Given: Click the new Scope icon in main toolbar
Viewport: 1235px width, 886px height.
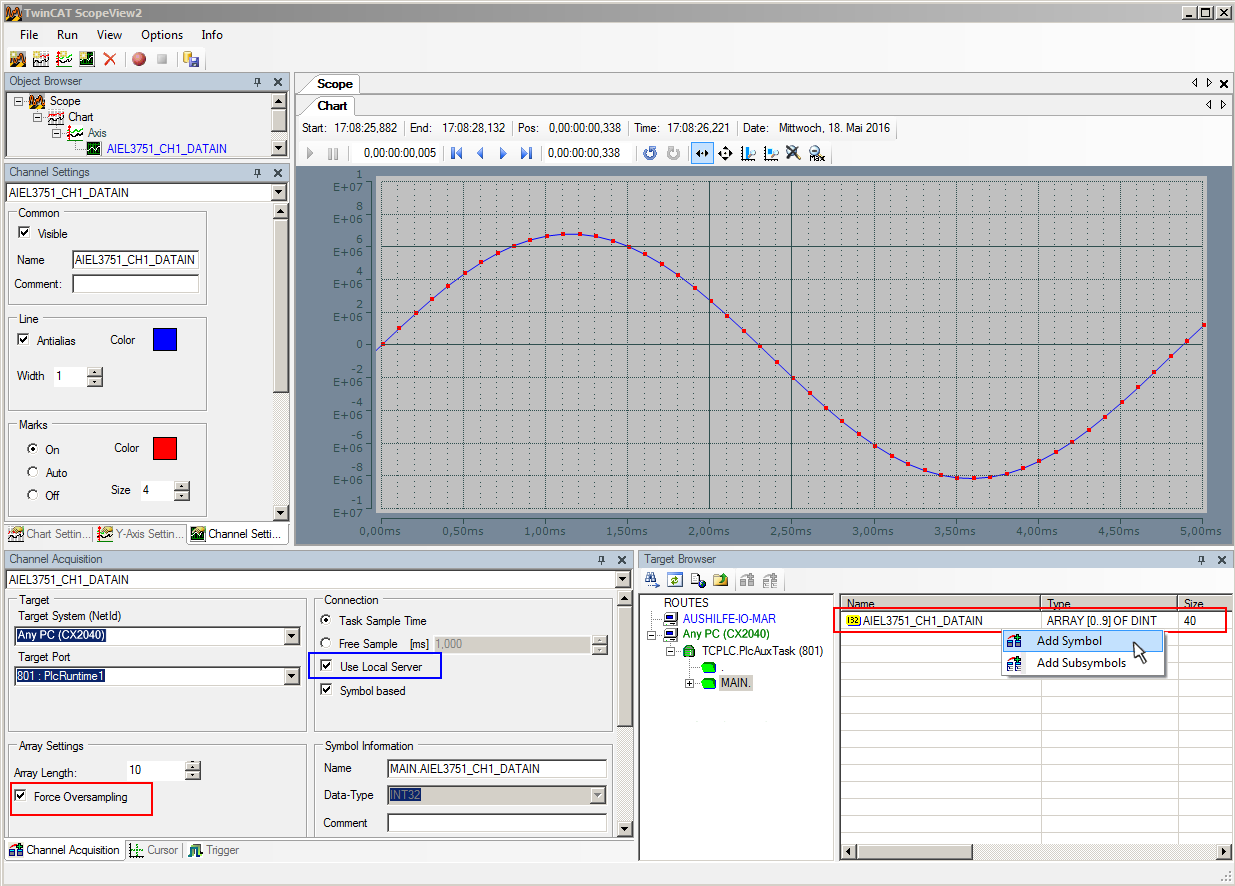Looking at the screenshot, I should coord(17,60).
